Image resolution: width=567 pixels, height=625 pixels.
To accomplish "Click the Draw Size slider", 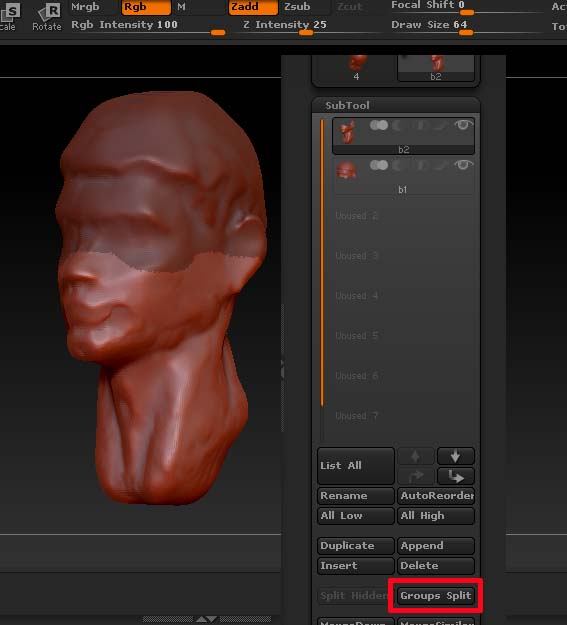I will click(x=465, y=27).
